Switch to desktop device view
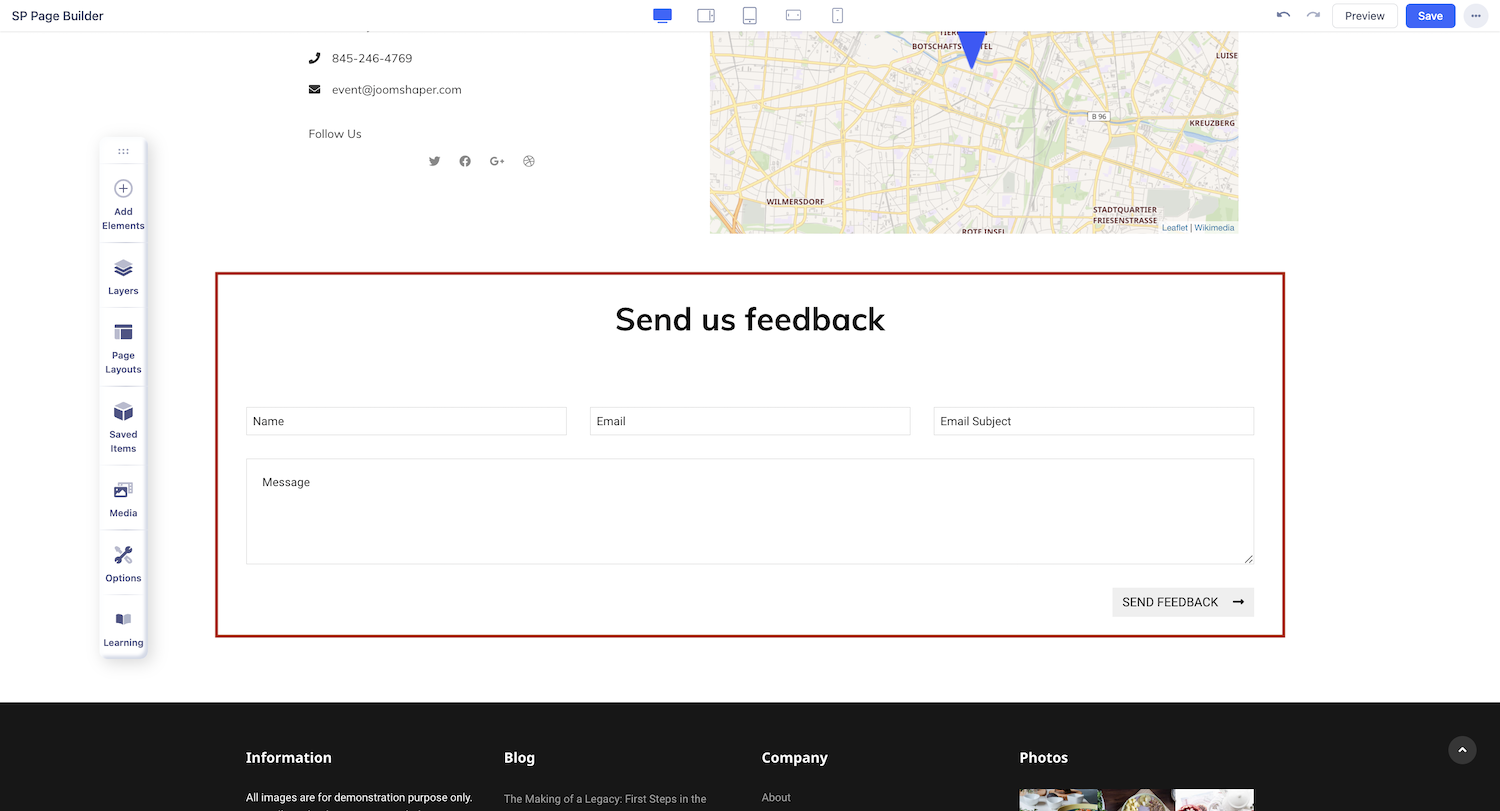 [x=662, y=16]
